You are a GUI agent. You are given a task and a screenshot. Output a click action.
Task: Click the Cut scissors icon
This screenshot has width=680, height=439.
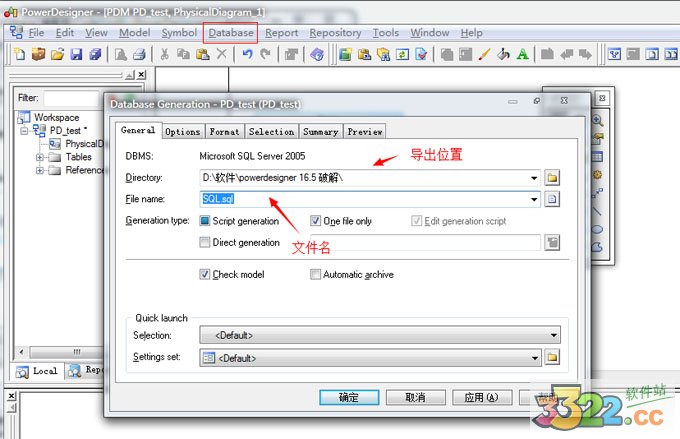click(164, 54)
